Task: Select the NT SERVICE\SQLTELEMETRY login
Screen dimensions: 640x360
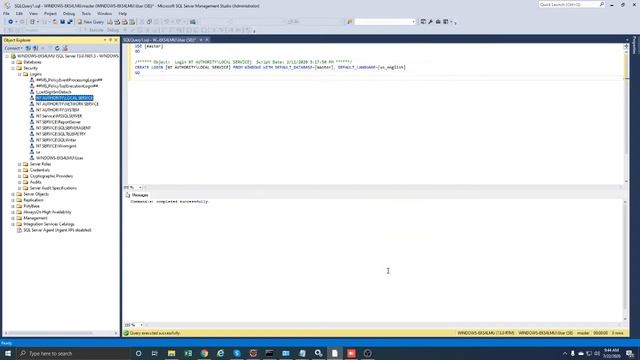Action: coord(61,134)
